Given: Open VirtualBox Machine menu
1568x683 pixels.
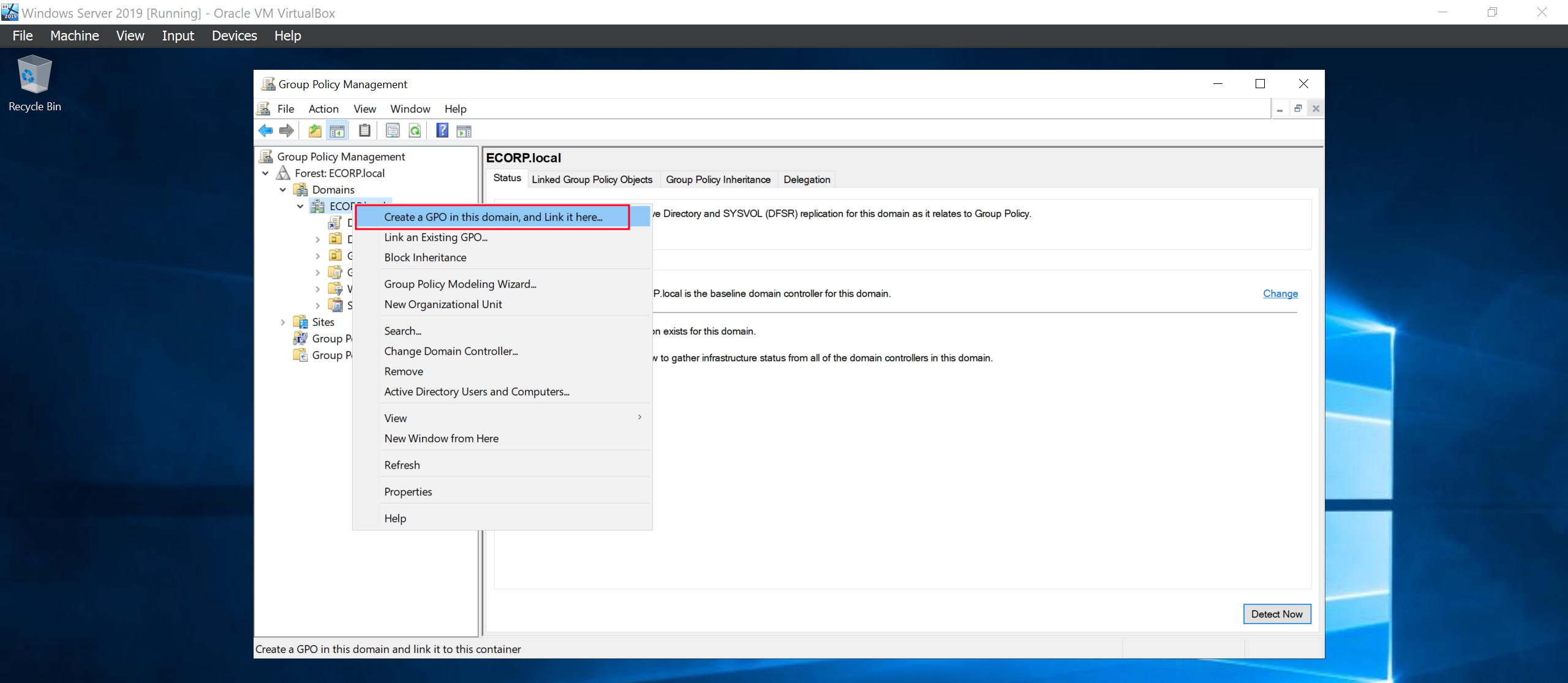Looking at the screenshot, I should pos(74,36).
